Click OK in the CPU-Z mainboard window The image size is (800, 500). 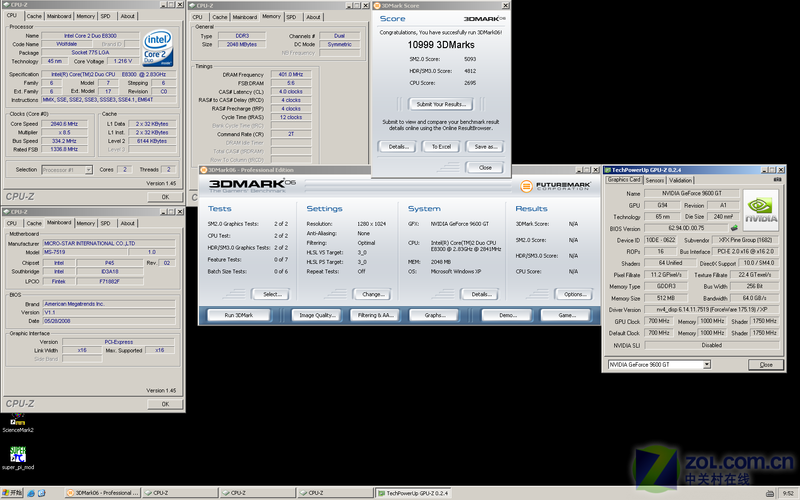pyautogui.click(x=165, y=404)
